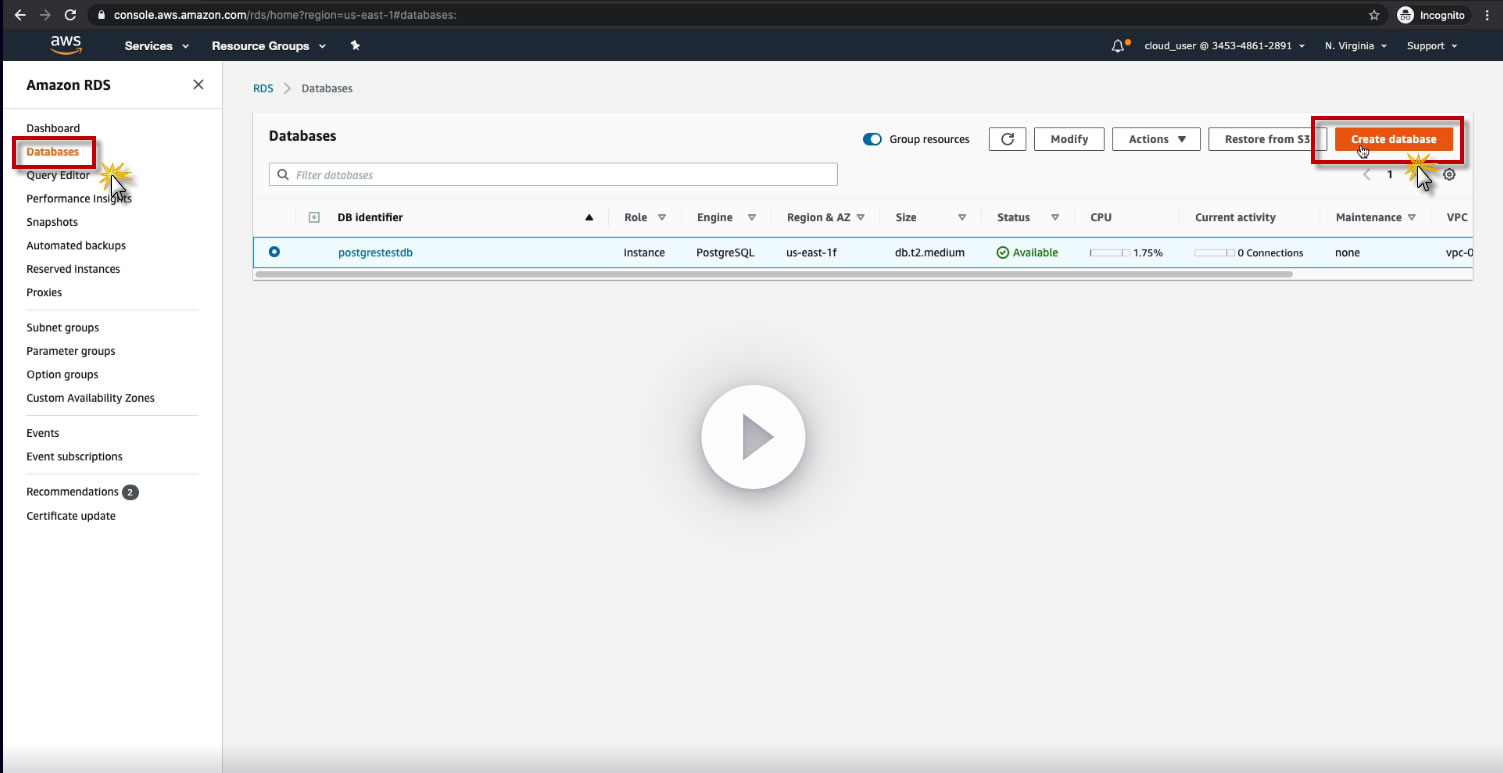The width and height of the screenshot is (1503, 773).
Task: Open the N. Virginia region dropdown
Action: 1355,46
